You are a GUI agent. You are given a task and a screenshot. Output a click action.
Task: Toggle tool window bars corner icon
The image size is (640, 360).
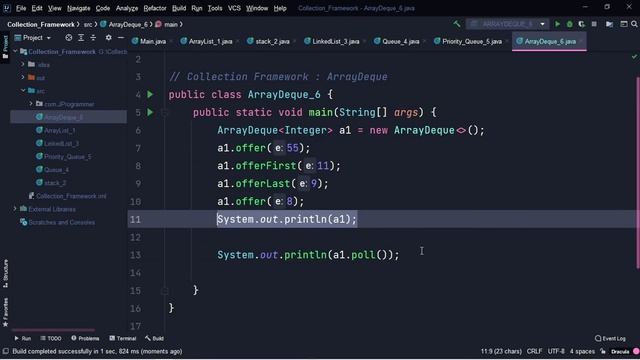click(5, 351)
